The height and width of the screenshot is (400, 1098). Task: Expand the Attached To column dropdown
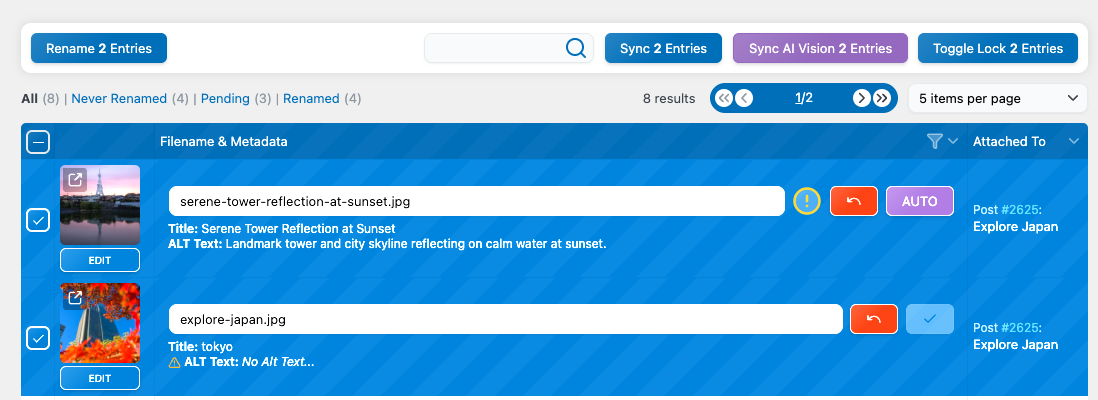[x=1074, y=142]
